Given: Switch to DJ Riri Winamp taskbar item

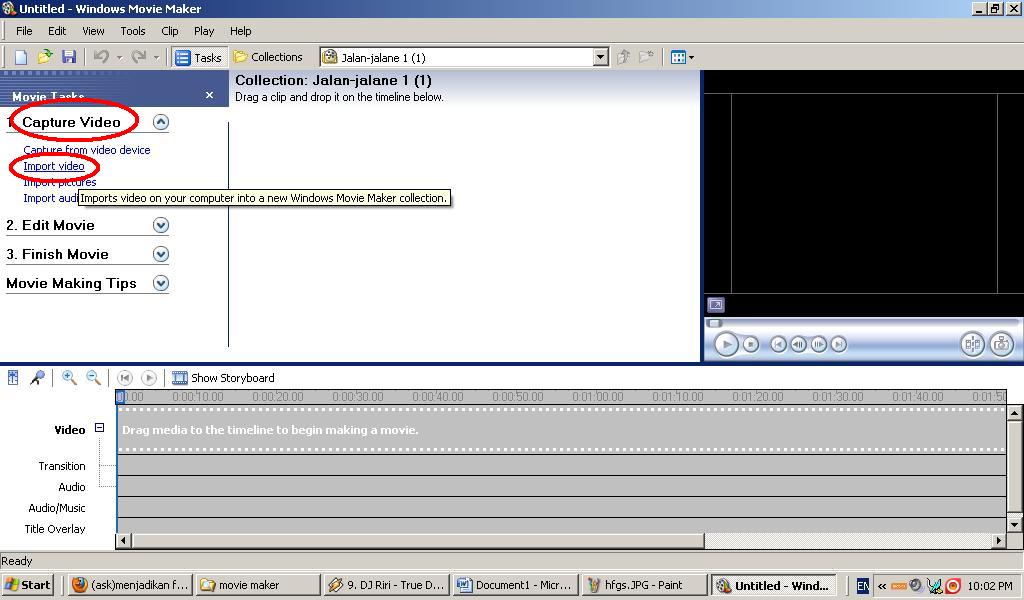Looking at the screenshot, I should click(386, 585).
